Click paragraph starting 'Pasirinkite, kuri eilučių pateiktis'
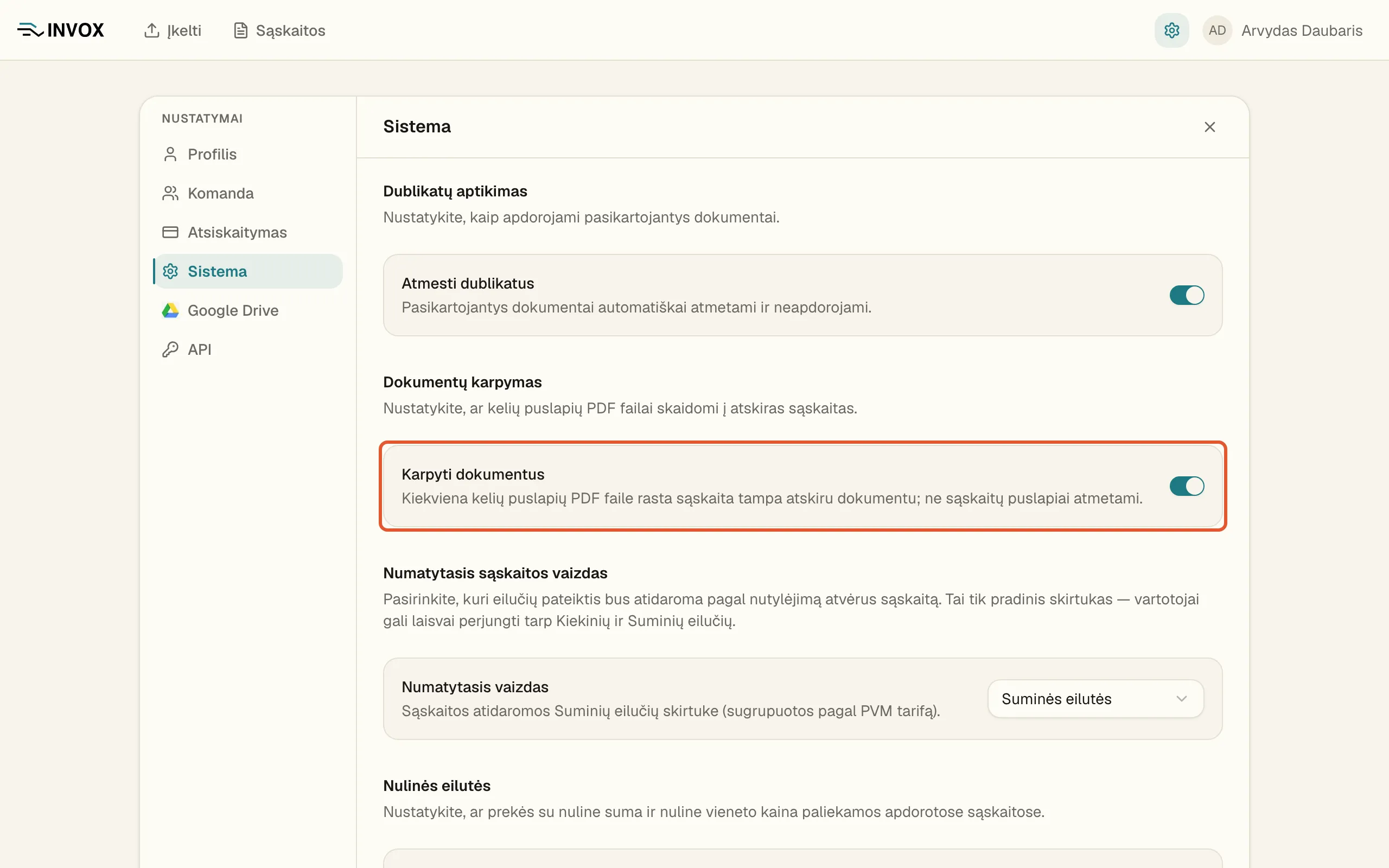This screenshot has width=1389, height=868. [791, 610]
